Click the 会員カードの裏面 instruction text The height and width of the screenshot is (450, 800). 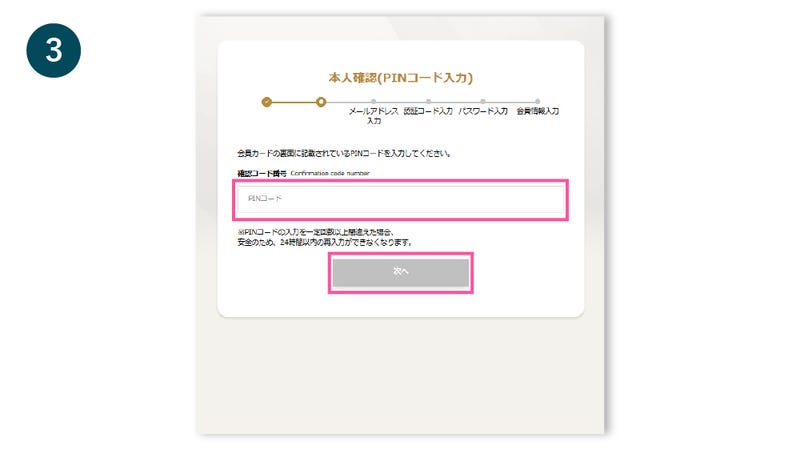343,154
